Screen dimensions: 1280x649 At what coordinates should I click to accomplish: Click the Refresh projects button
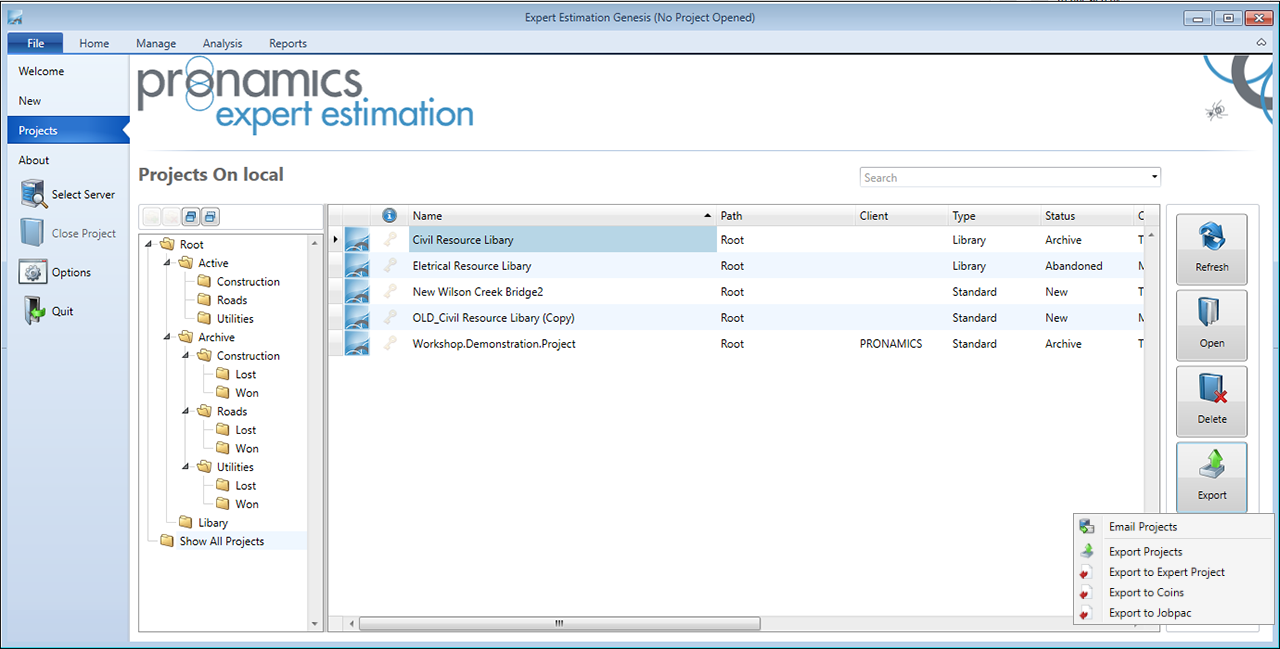[x=1211, y=248]
